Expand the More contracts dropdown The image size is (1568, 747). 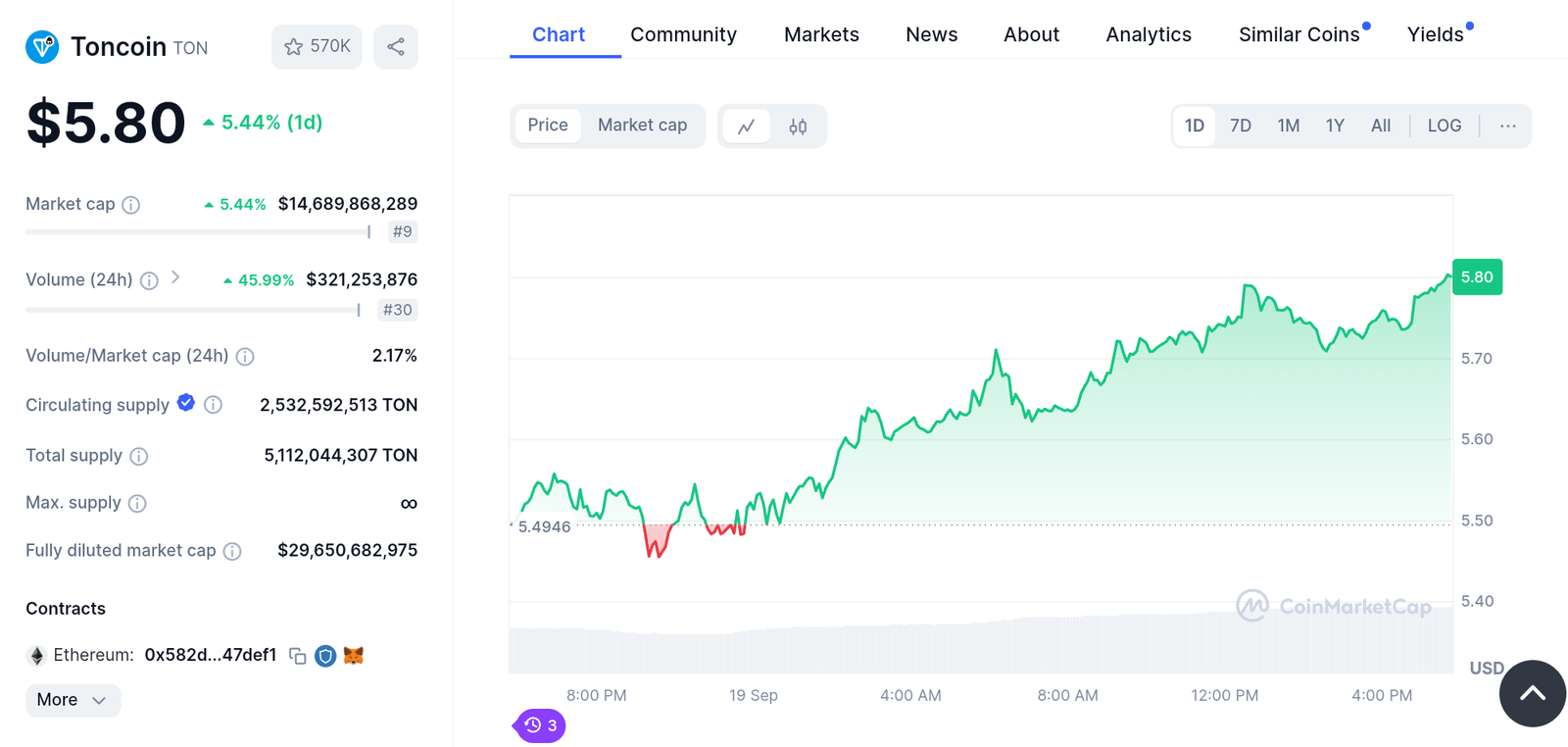[73, 700]
